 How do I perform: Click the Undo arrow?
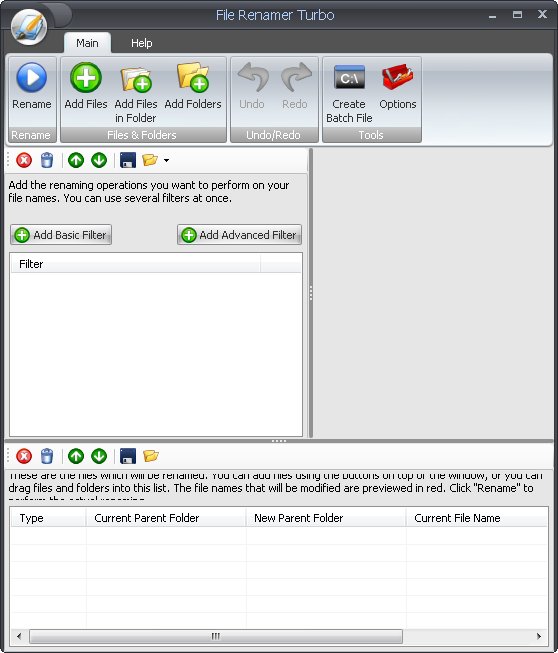[x=253, y=77]
